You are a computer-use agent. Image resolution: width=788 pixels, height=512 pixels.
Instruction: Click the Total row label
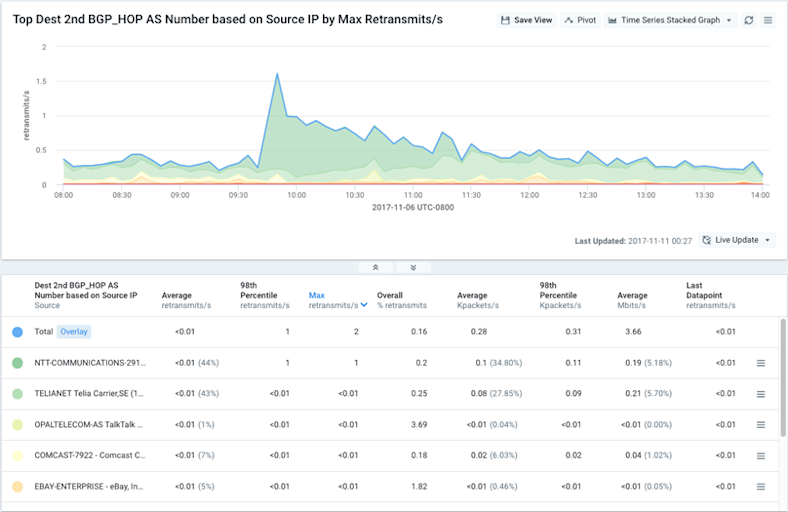coord(44,332)
